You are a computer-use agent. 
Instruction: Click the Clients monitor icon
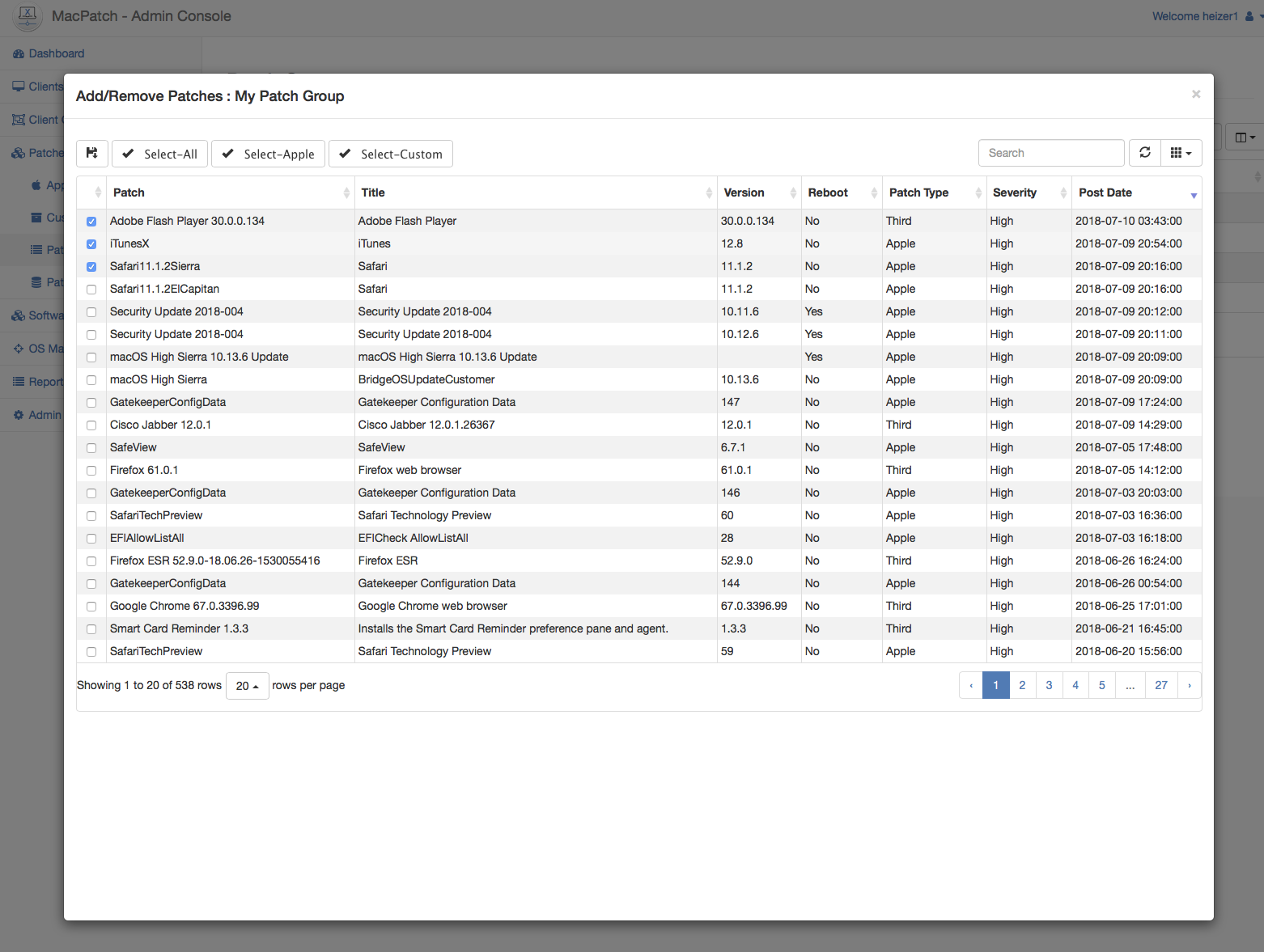[x=19, y=87]
